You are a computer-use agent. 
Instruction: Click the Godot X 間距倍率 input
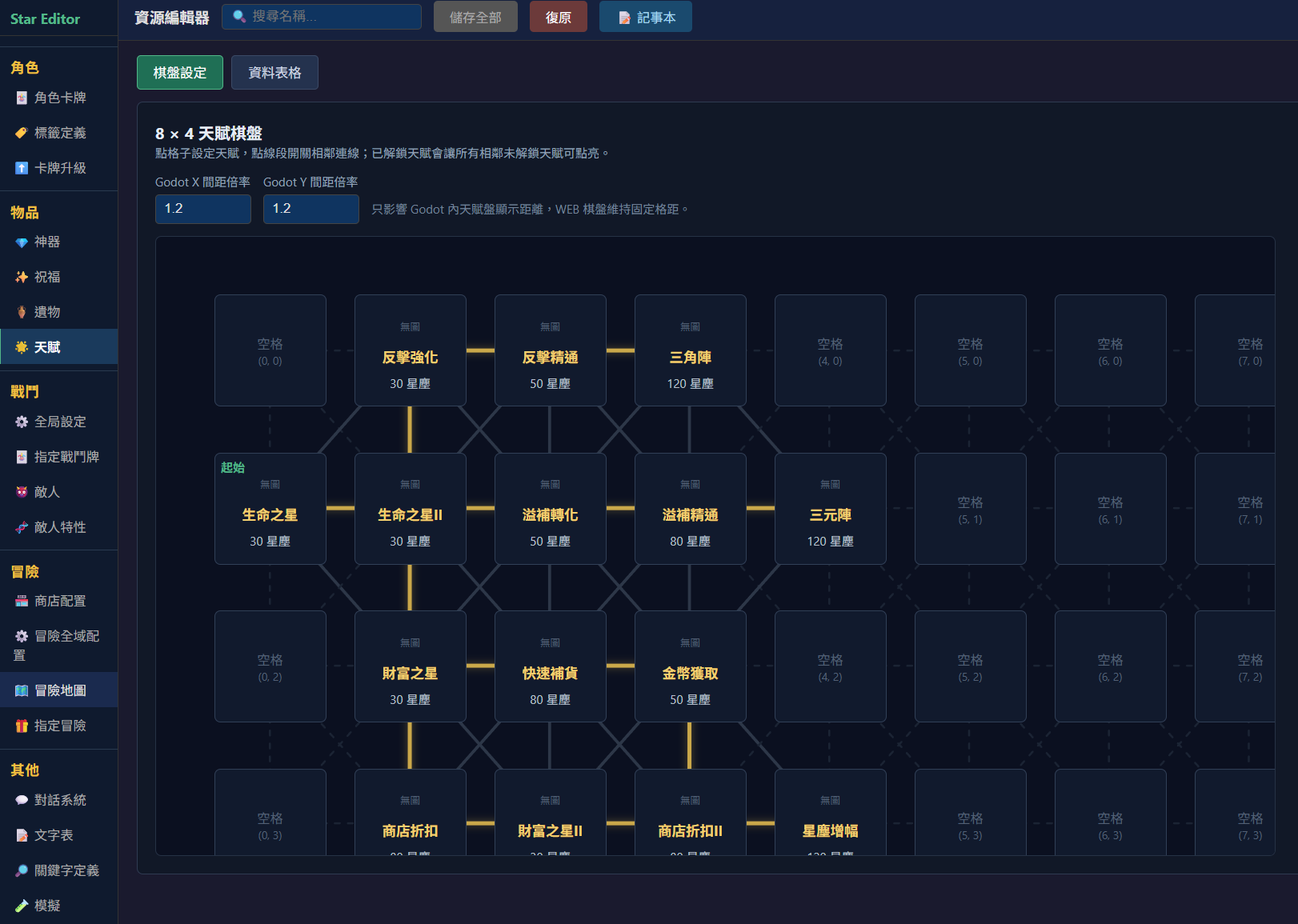pos(203,209)
